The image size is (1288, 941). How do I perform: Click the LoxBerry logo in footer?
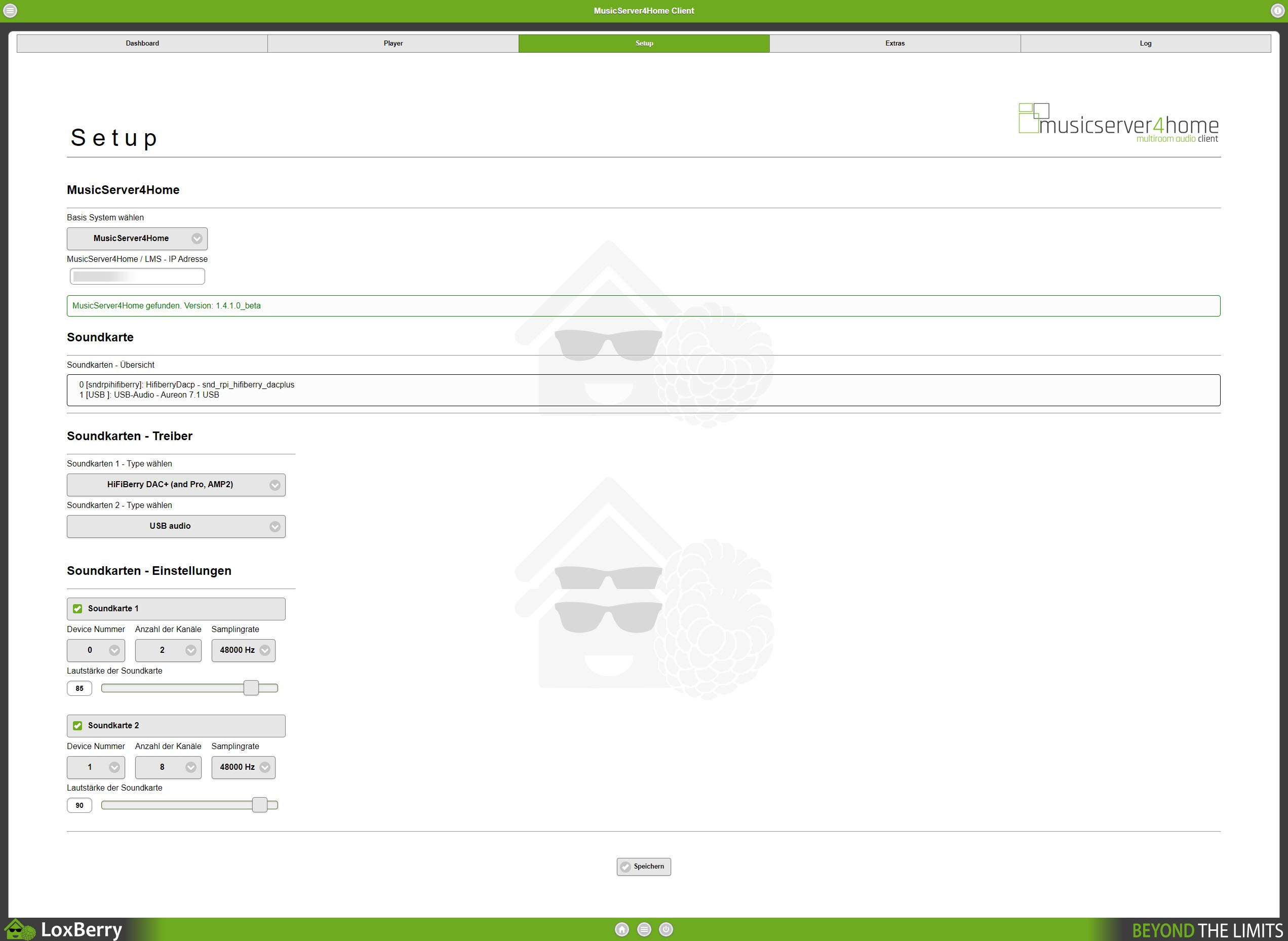(64, 930)
